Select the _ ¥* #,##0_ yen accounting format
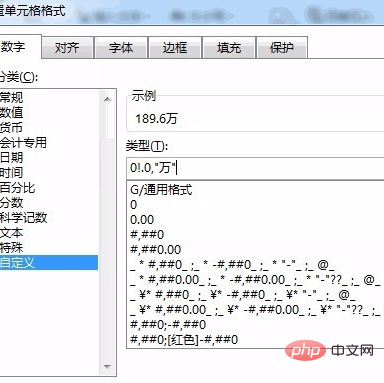Viewport: 384px width, 383px height. click(256, 295)
